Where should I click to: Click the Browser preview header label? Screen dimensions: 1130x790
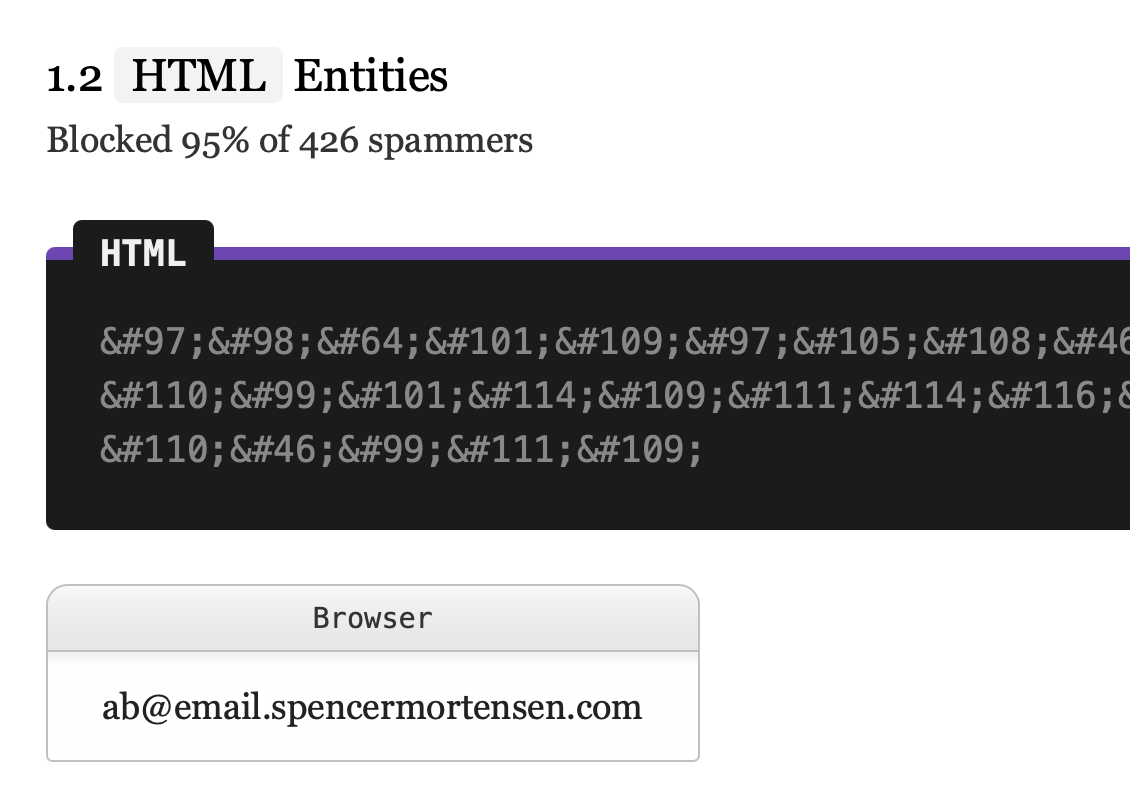pyautogui.click(x=372, y=618)
